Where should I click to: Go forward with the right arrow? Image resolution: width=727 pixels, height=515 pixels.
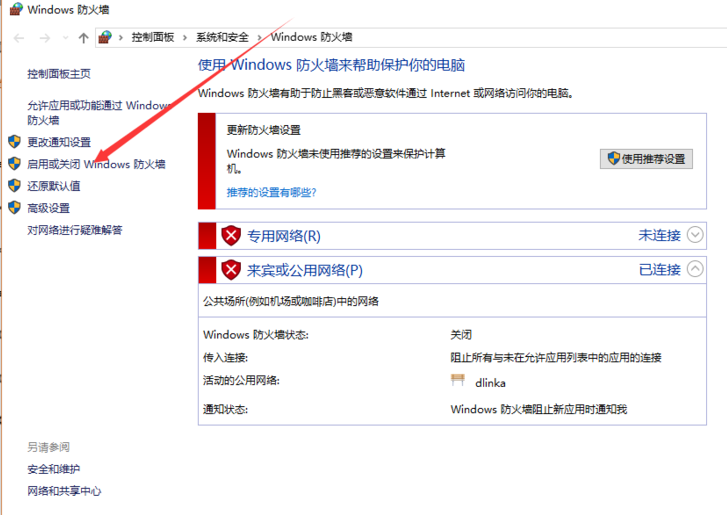tap(45, 38)
